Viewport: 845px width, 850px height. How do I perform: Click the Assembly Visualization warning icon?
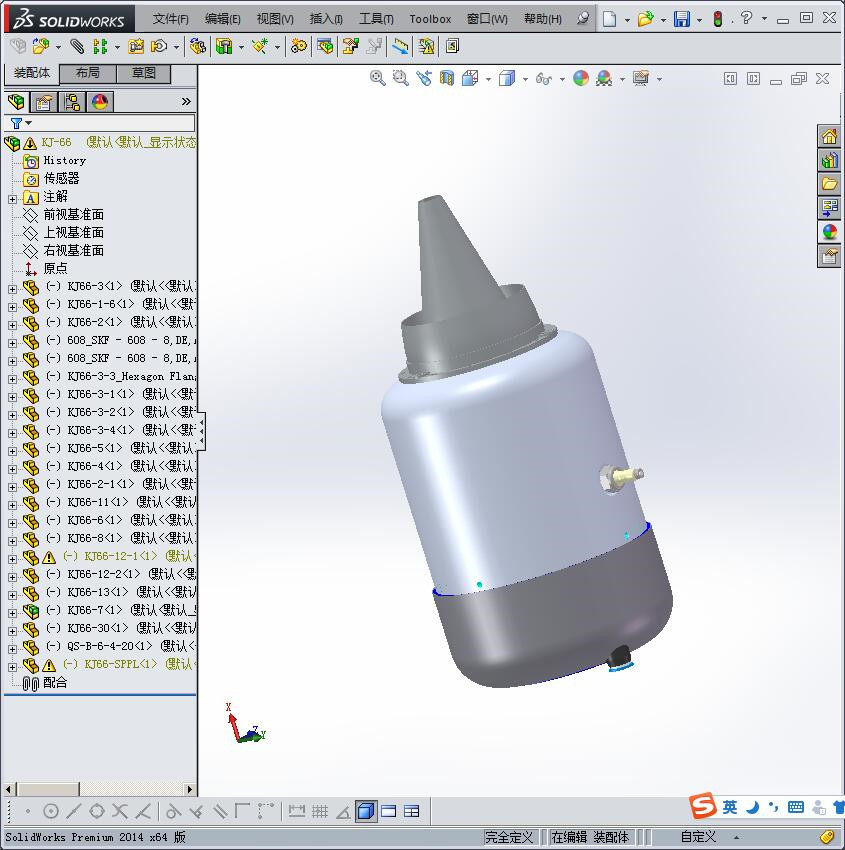click(427, 47)
